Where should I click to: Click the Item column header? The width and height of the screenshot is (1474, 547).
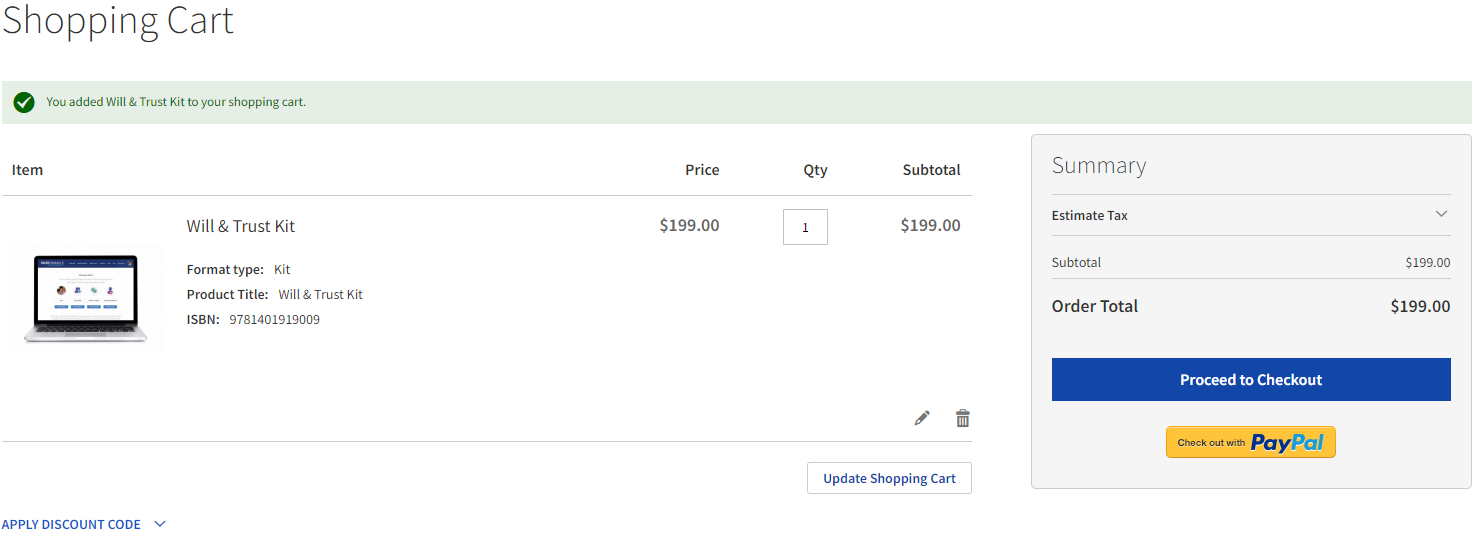[x=27, y=170]
